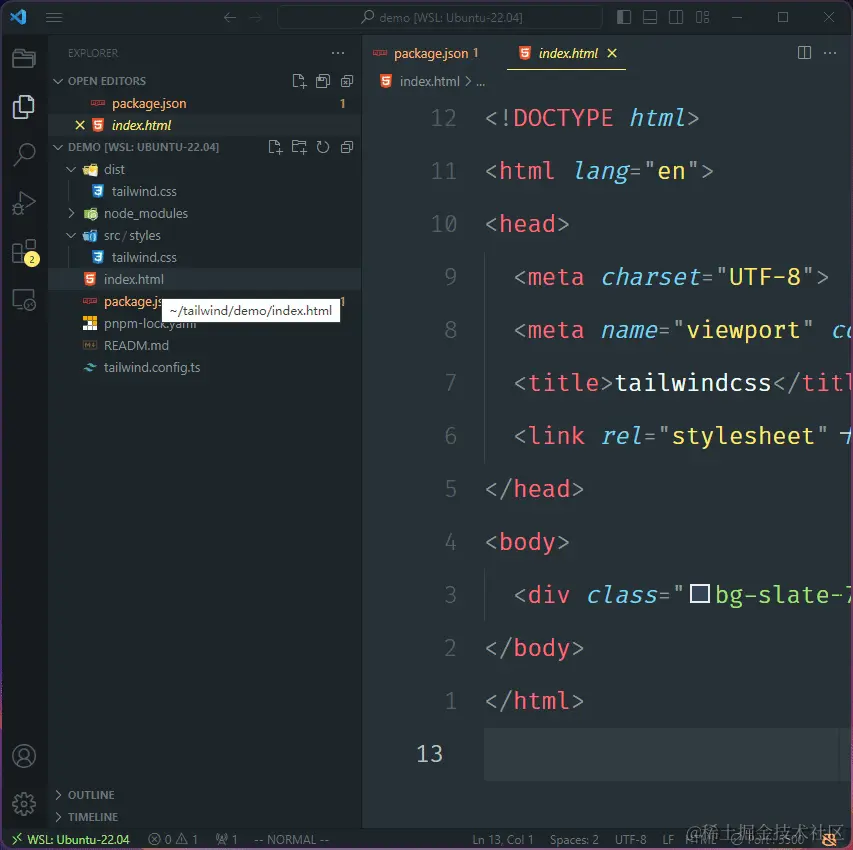853x850 pixels.
Task: Toggle the primary sidebar visibility
Action: click(623, 17)
